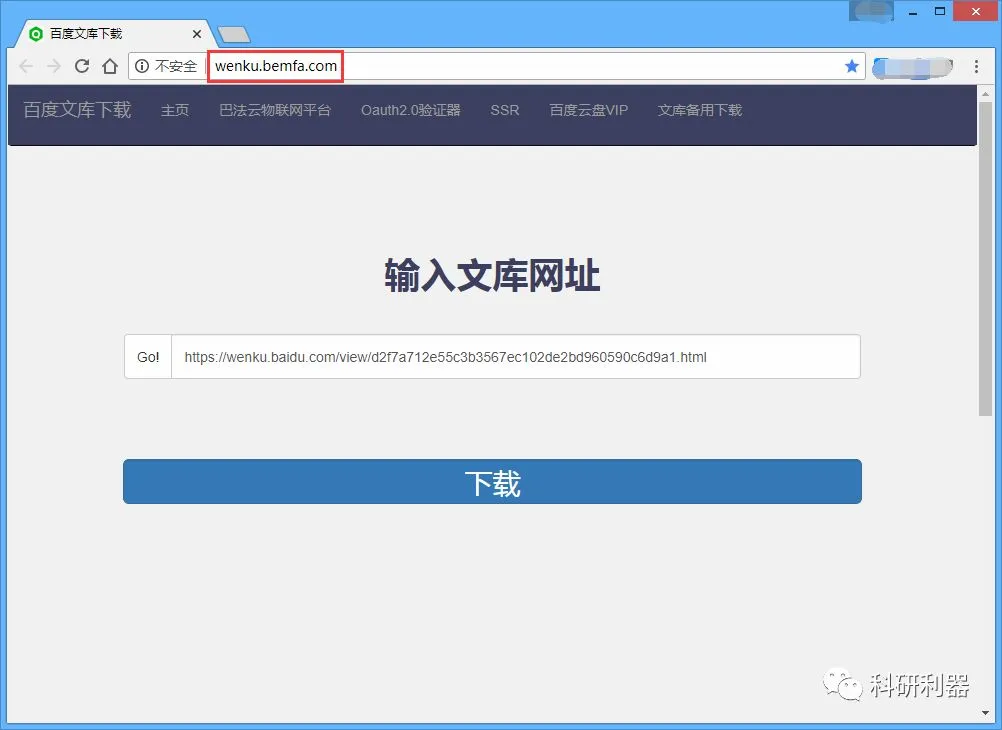Open 文库备用下载 nav link
1002x730 pixels.
(700, 110)
